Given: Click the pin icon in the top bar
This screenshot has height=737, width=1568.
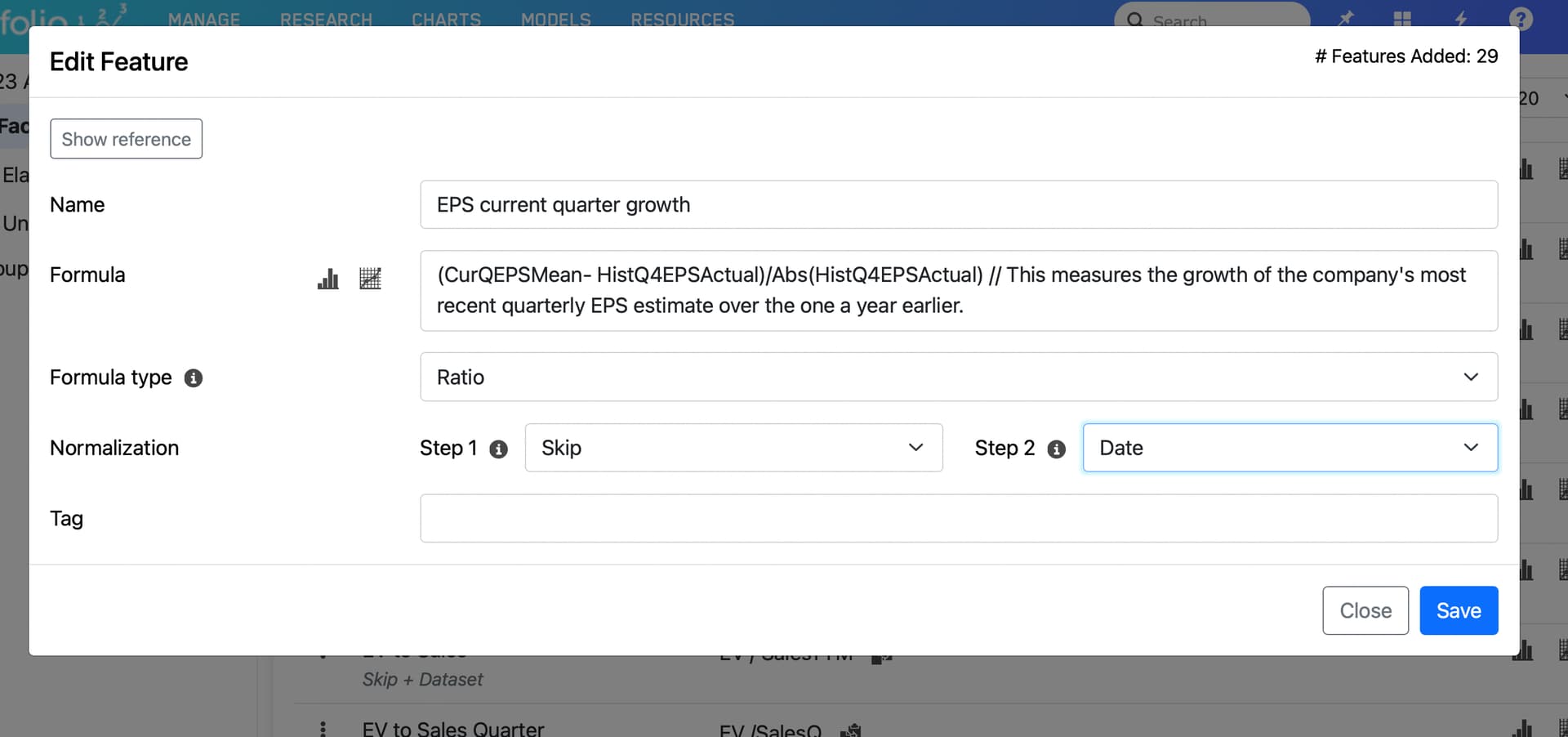Looking at the screenshot, I should (1346, 18).
